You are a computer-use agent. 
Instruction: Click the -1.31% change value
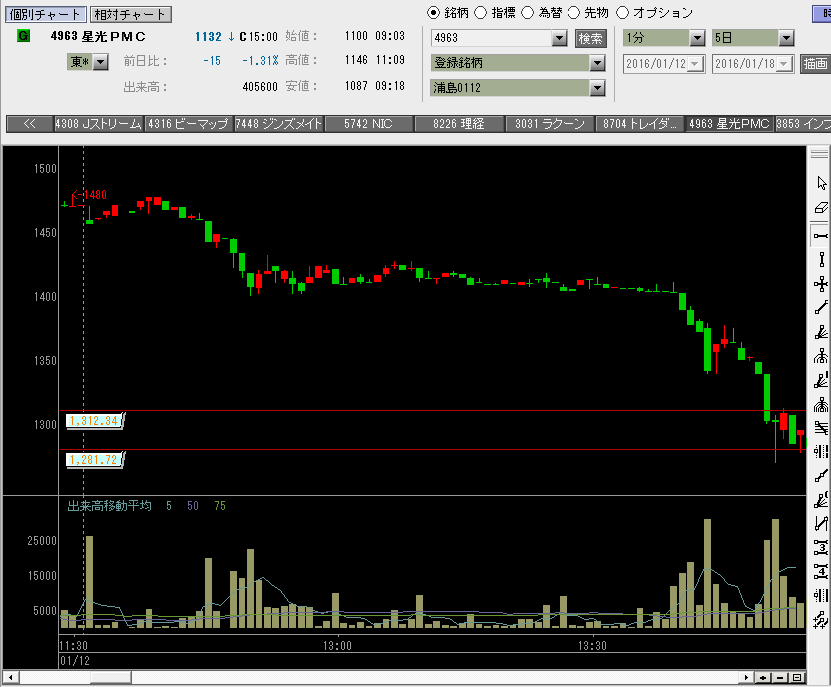(x=260, y=61)
